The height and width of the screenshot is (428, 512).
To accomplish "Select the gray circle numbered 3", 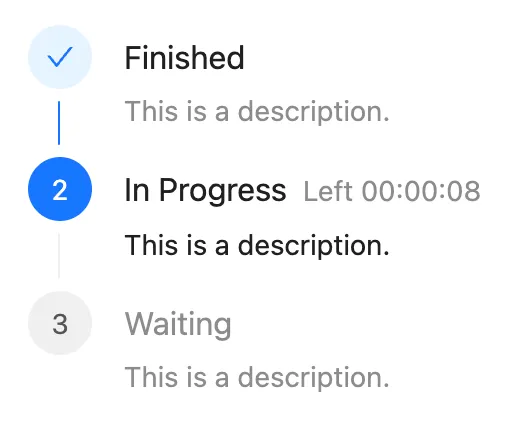I will [x=60, y=323].
